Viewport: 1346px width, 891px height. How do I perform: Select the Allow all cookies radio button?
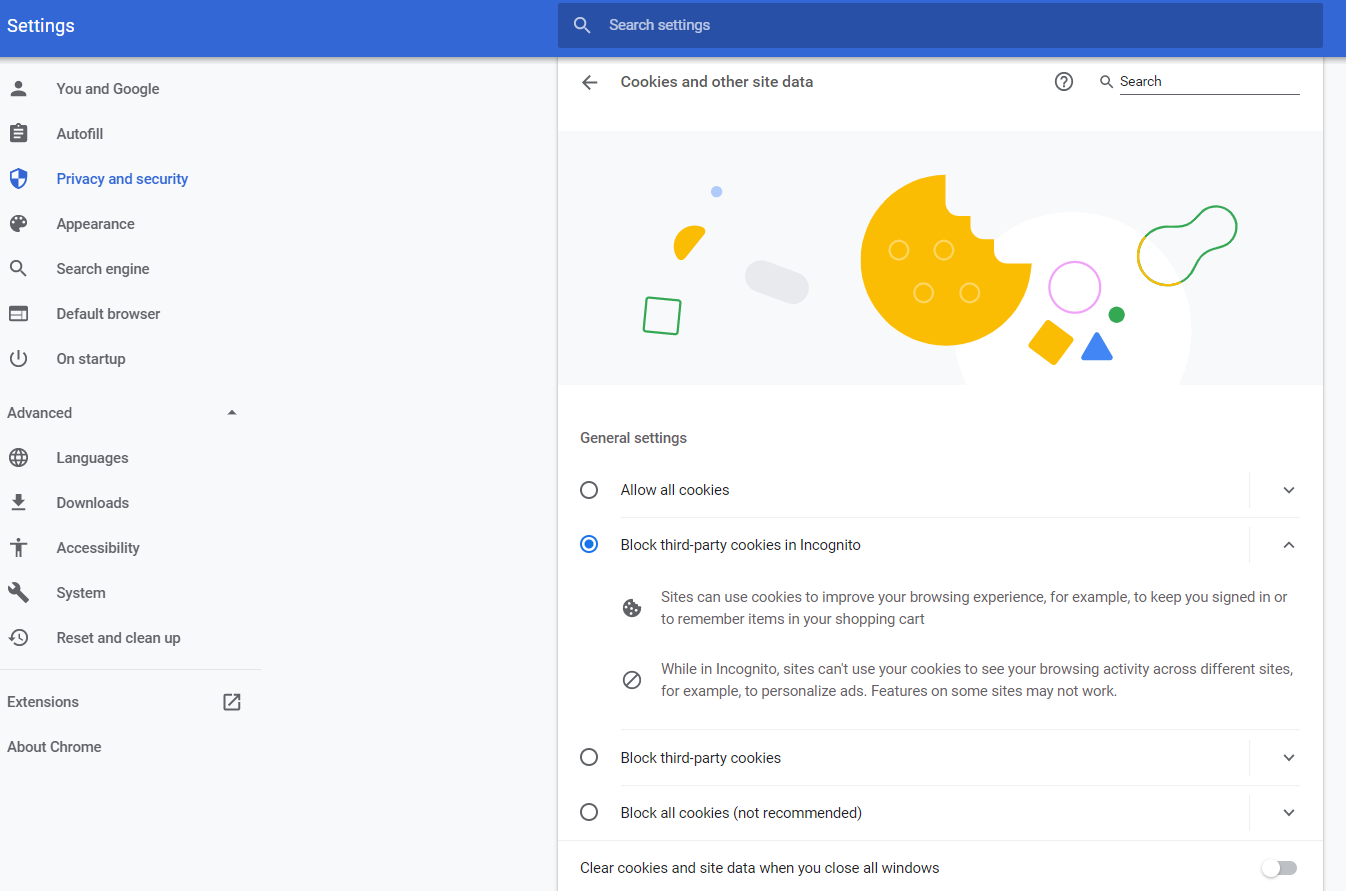click(589, 490)
